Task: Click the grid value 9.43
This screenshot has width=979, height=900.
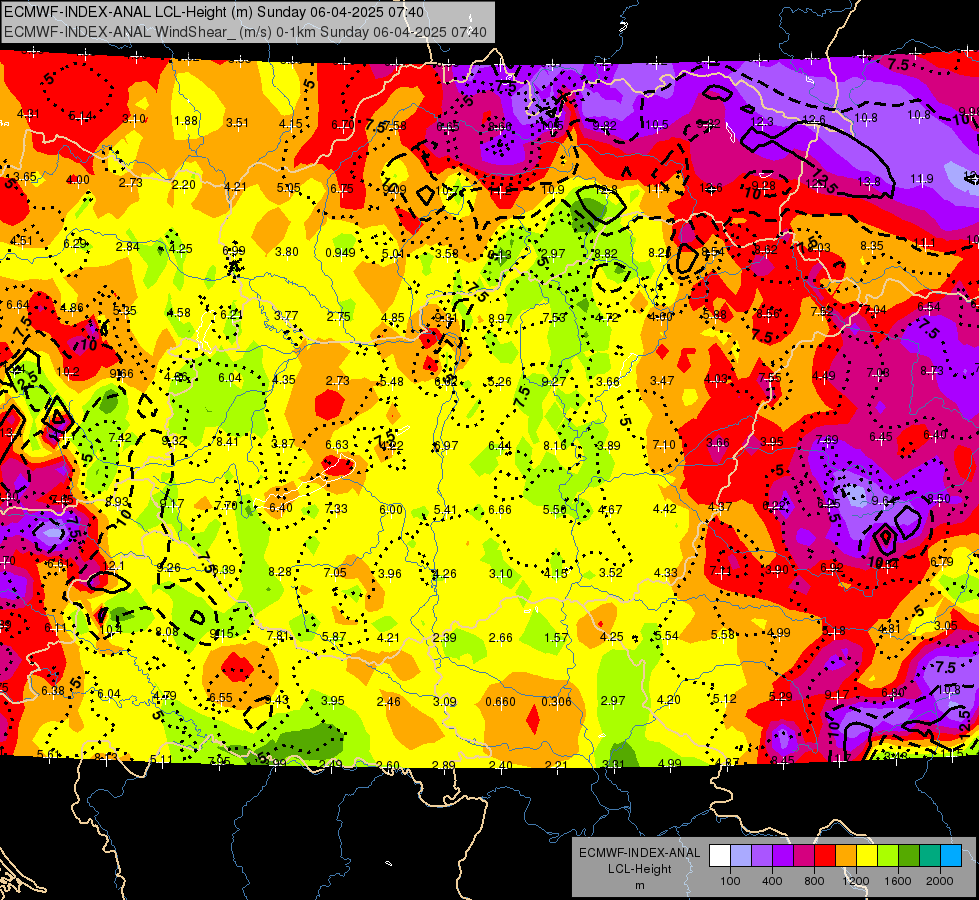Action: tap(277, 700)
